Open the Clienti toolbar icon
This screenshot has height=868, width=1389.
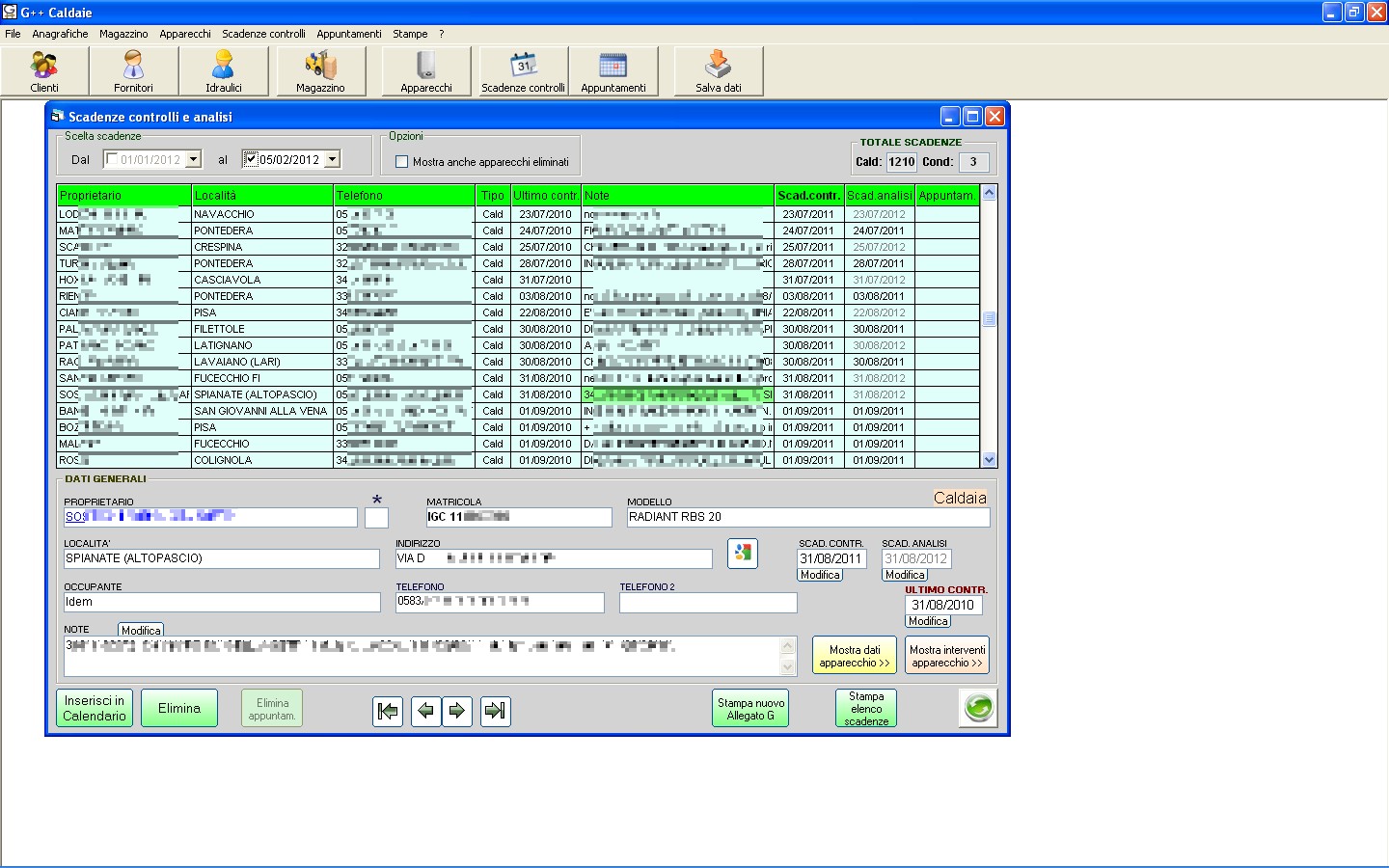[44, 71]
